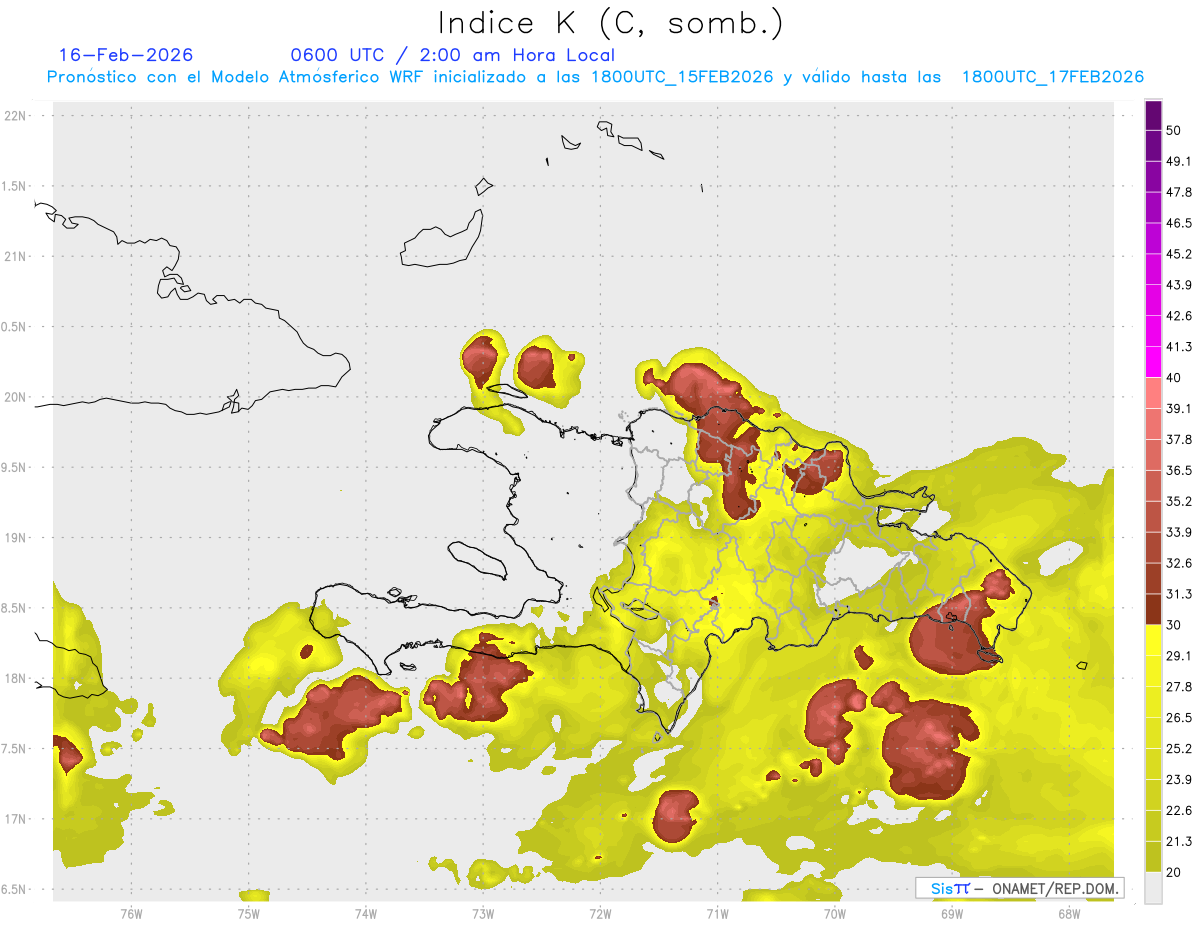The width and height of the screenshot is (1200, 927).
Task: Click the color bar value 25.2
Action: [x=1178, y=749]
